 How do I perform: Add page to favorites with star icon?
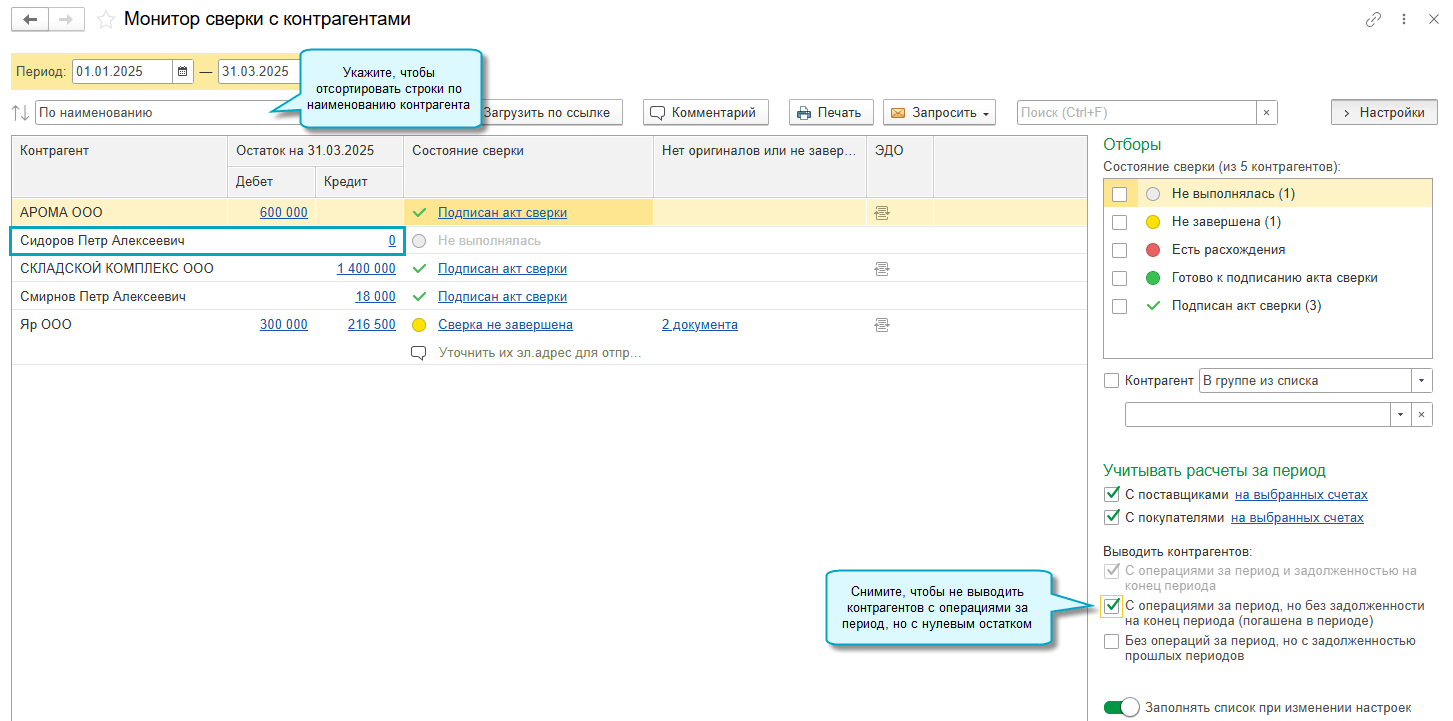click(x=105, y=19)
